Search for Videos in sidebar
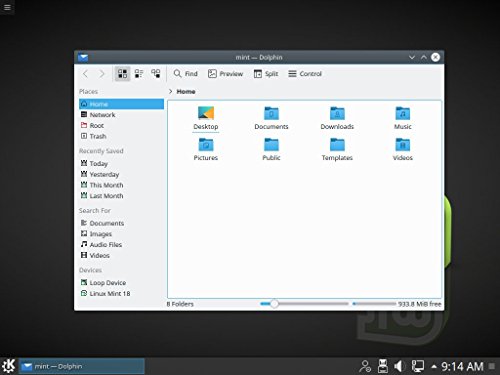 tap(121, 255)
